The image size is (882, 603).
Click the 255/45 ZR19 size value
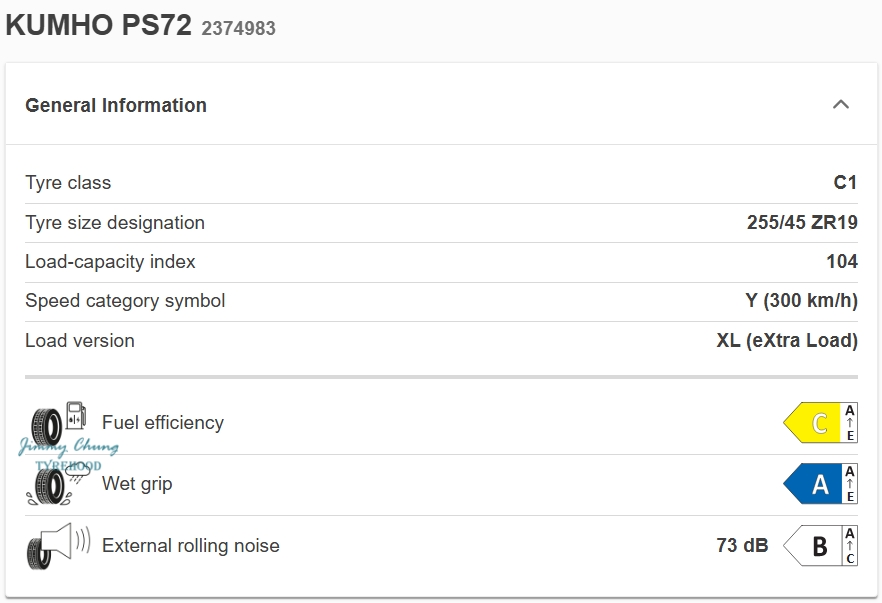pyautogui.click(x=802, y=223)
